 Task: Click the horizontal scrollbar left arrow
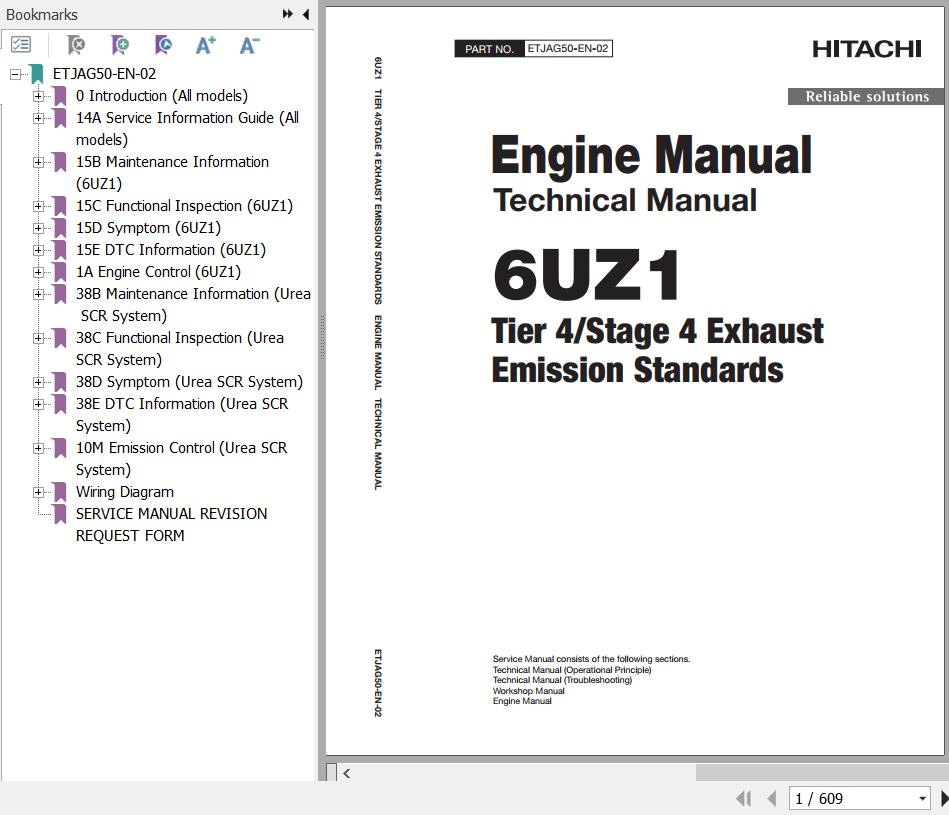click(347, 773)
